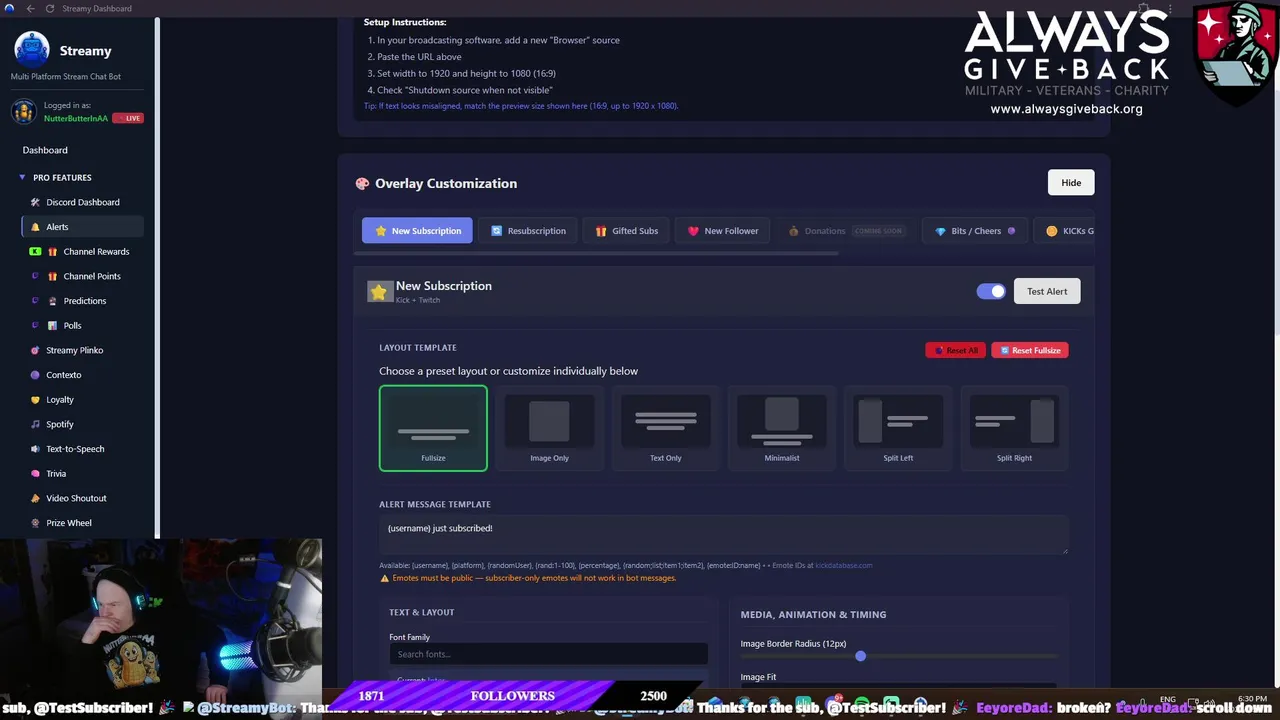Click the Reset All button
Screen dimensions: 1280x720
coord(955,350)
